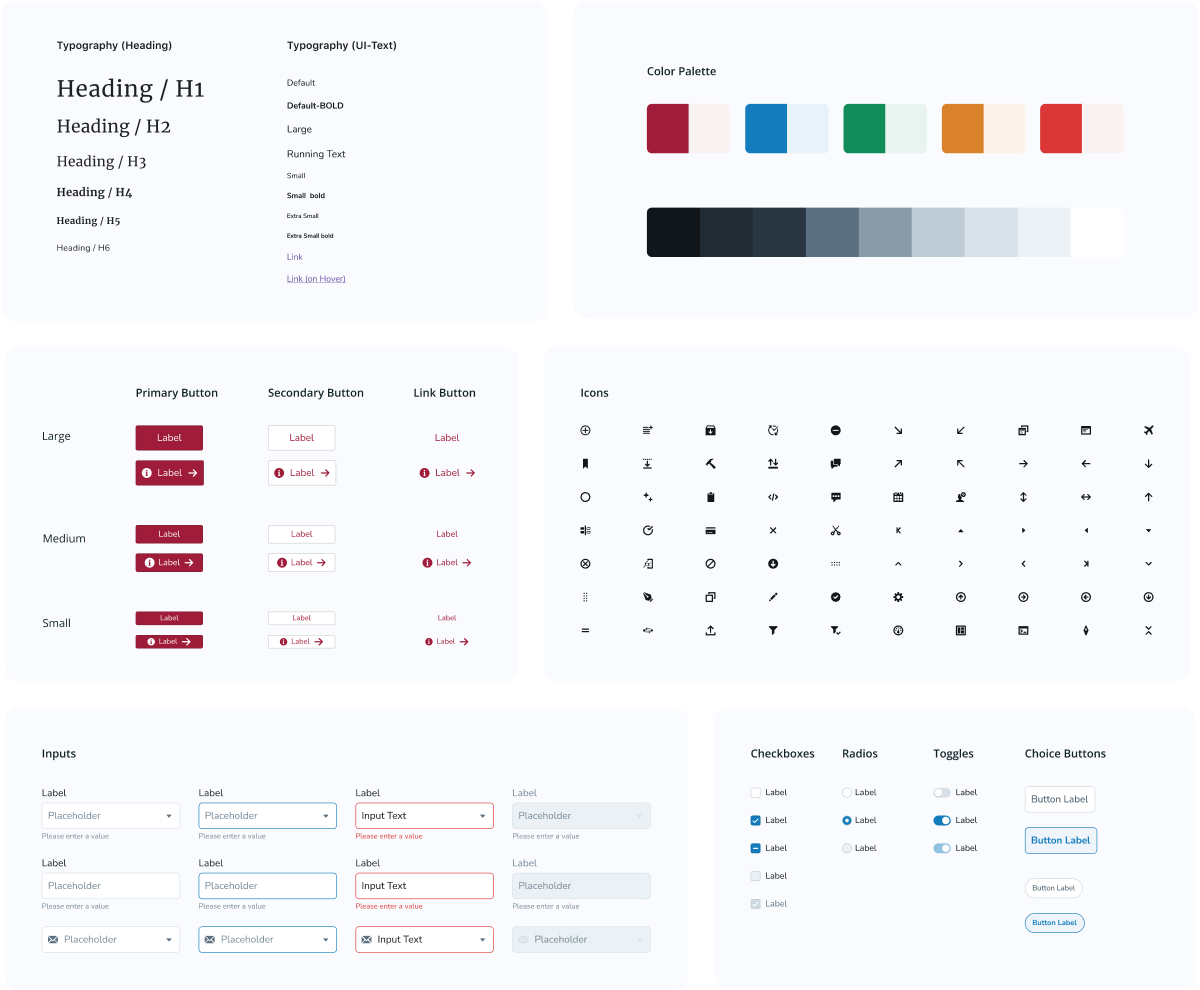Click the prohibited slash-circle icon

pyautogui.click(x=710, y=564)
